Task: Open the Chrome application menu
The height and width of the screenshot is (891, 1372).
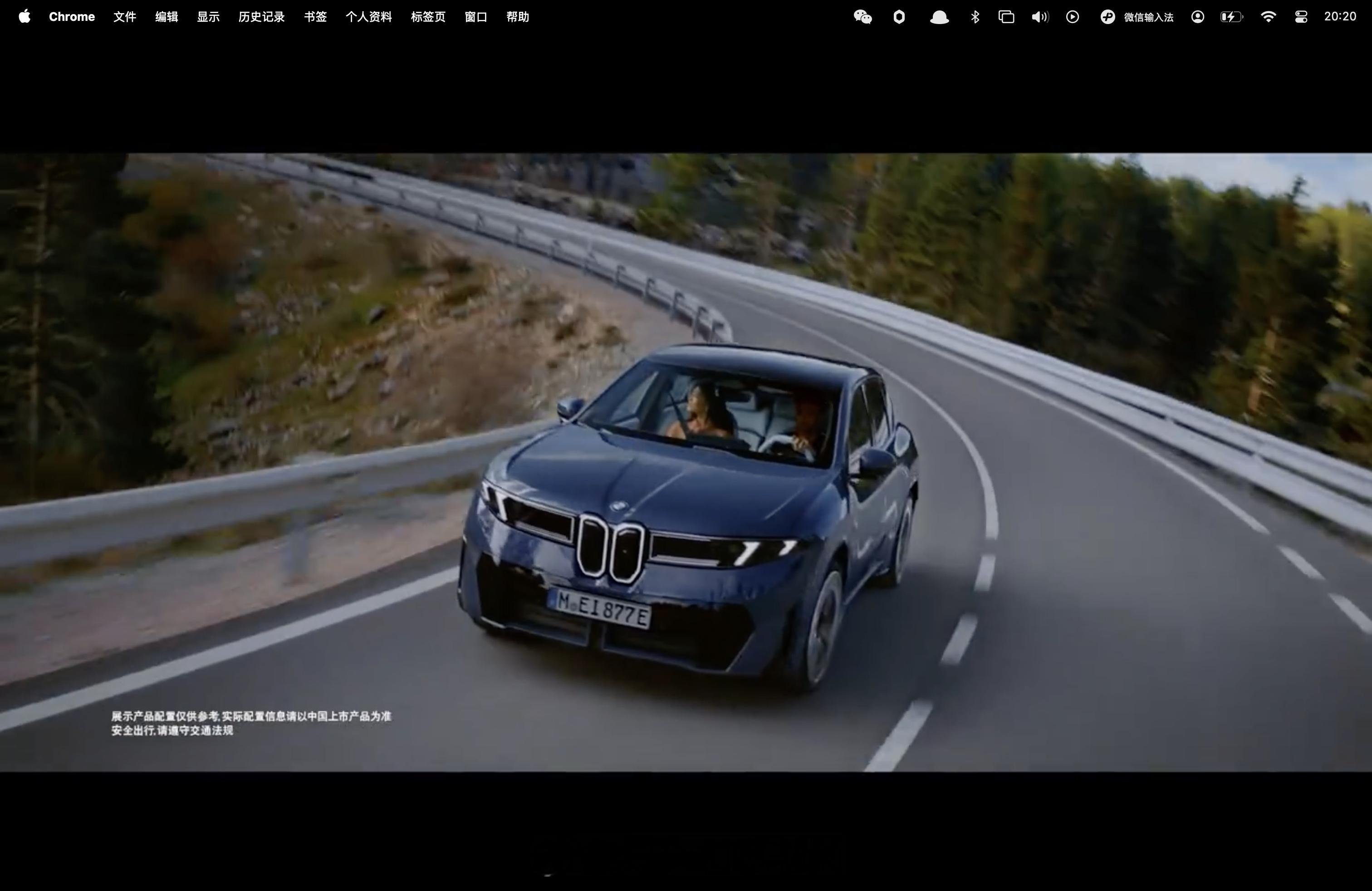Action: pyautogui.click(x=72, y=17)
